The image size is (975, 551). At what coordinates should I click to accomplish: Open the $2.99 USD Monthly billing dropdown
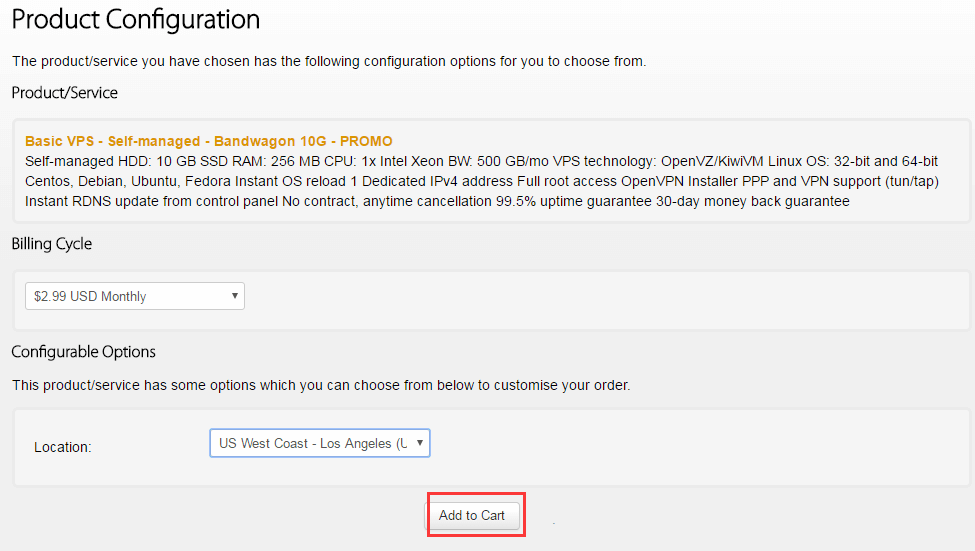tap(134, 296)
